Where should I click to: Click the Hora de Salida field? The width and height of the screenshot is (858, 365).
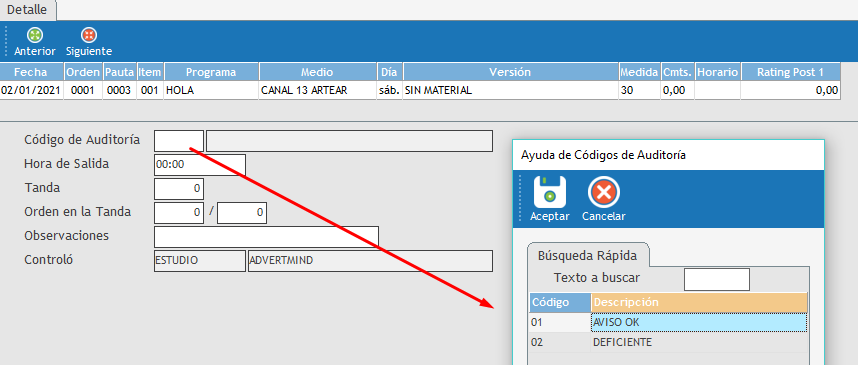click(x=200, y=165)
